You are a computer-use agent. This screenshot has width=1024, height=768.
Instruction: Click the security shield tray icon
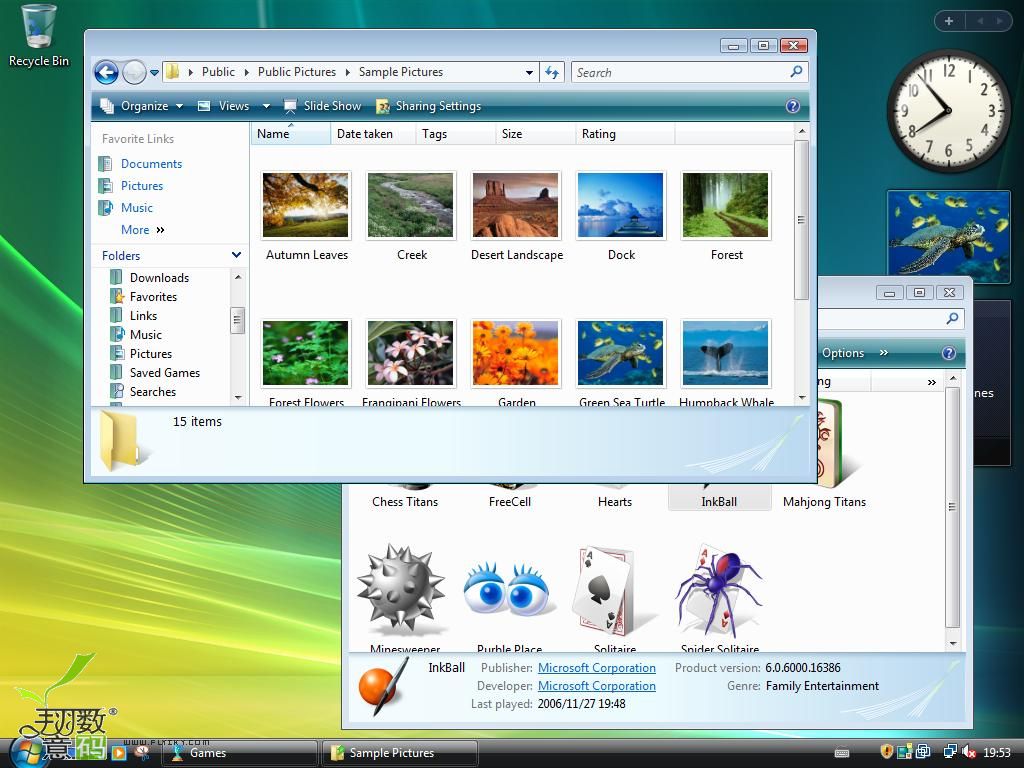click(886, 752)
